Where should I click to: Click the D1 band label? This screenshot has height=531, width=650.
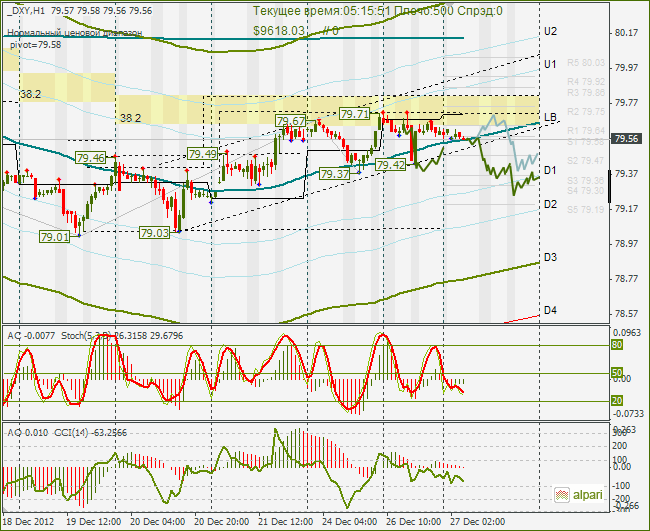pyautogui.click(x=550, y=170)
